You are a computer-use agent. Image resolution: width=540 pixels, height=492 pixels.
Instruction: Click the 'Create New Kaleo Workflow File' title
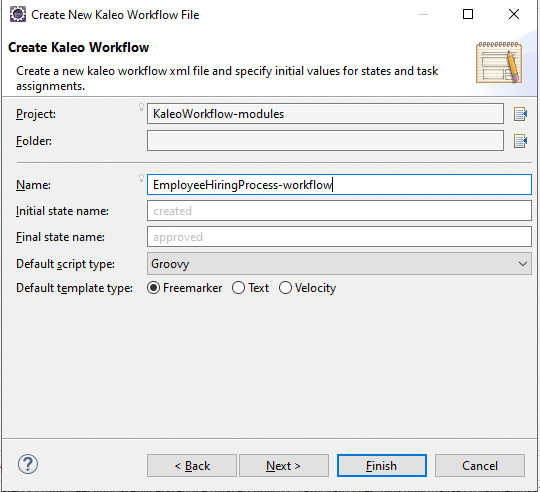115,15
